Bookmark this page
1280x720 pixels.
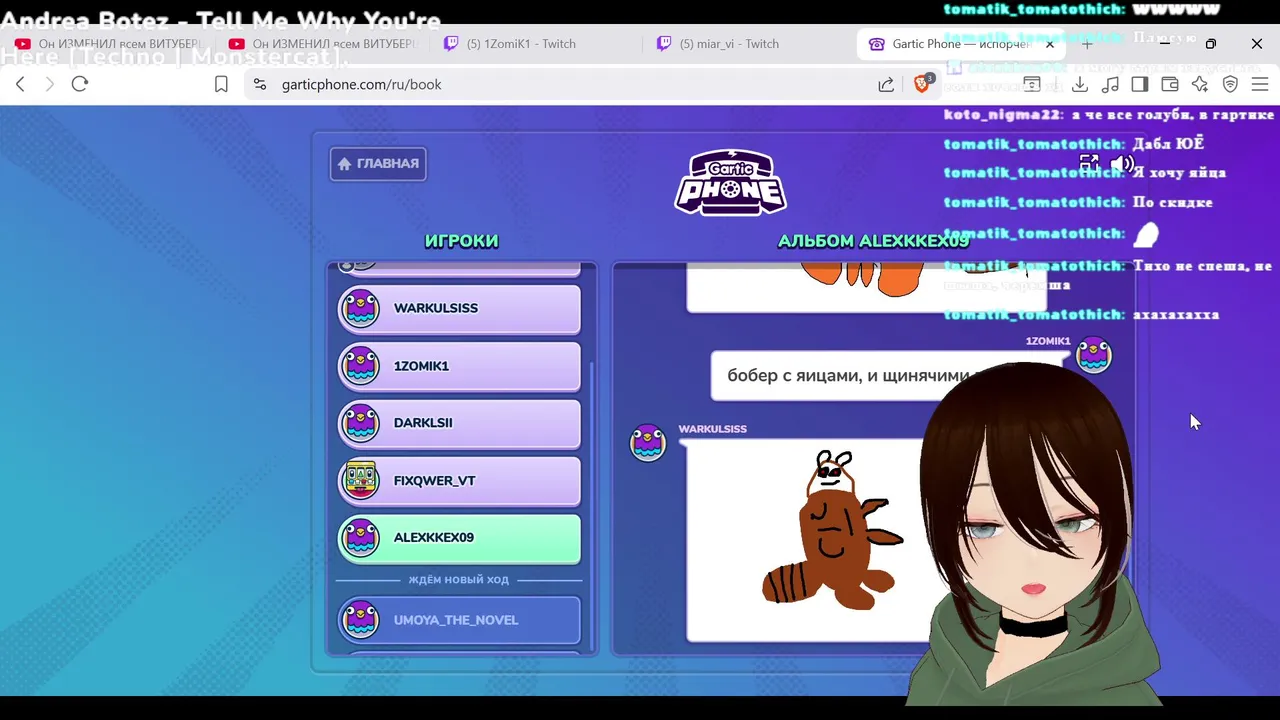coord(221,84)
